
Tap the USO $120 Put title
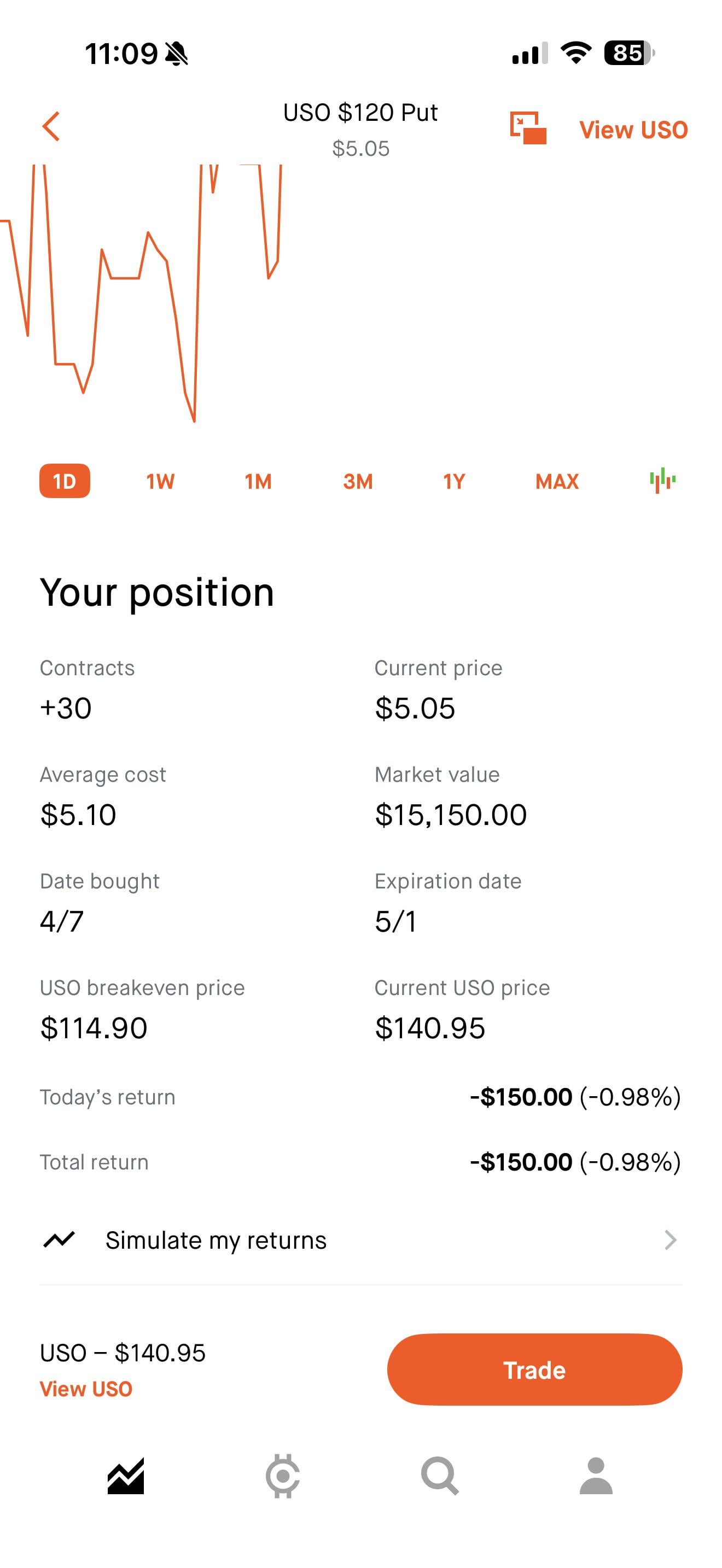(360, 113)
